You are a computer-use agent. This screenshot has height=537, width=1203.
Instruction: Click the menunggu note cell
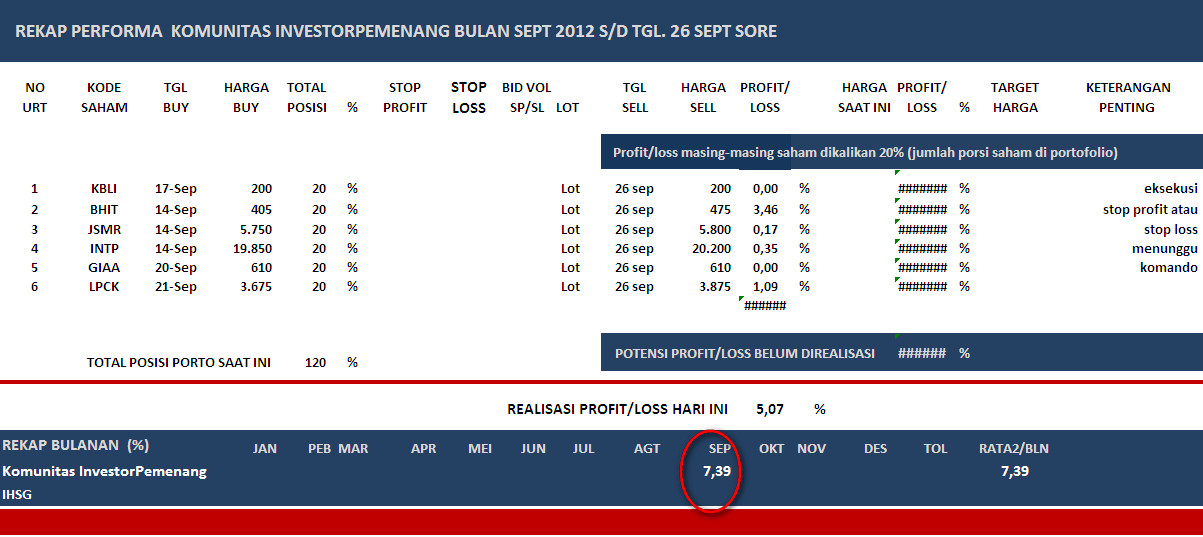(1165, 248)
